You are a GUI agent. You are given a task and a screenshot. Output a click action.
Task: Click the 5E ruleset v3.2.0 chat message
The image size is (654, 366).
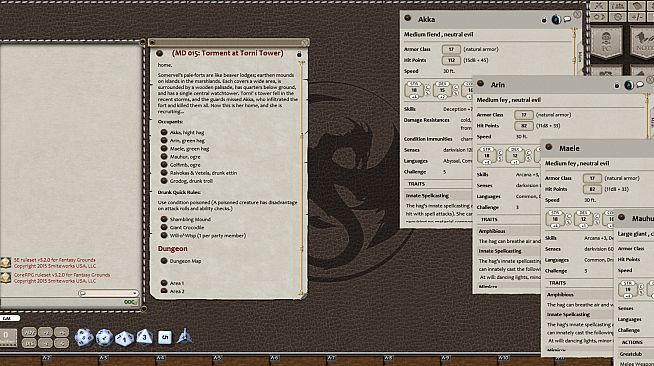point(55,262)
